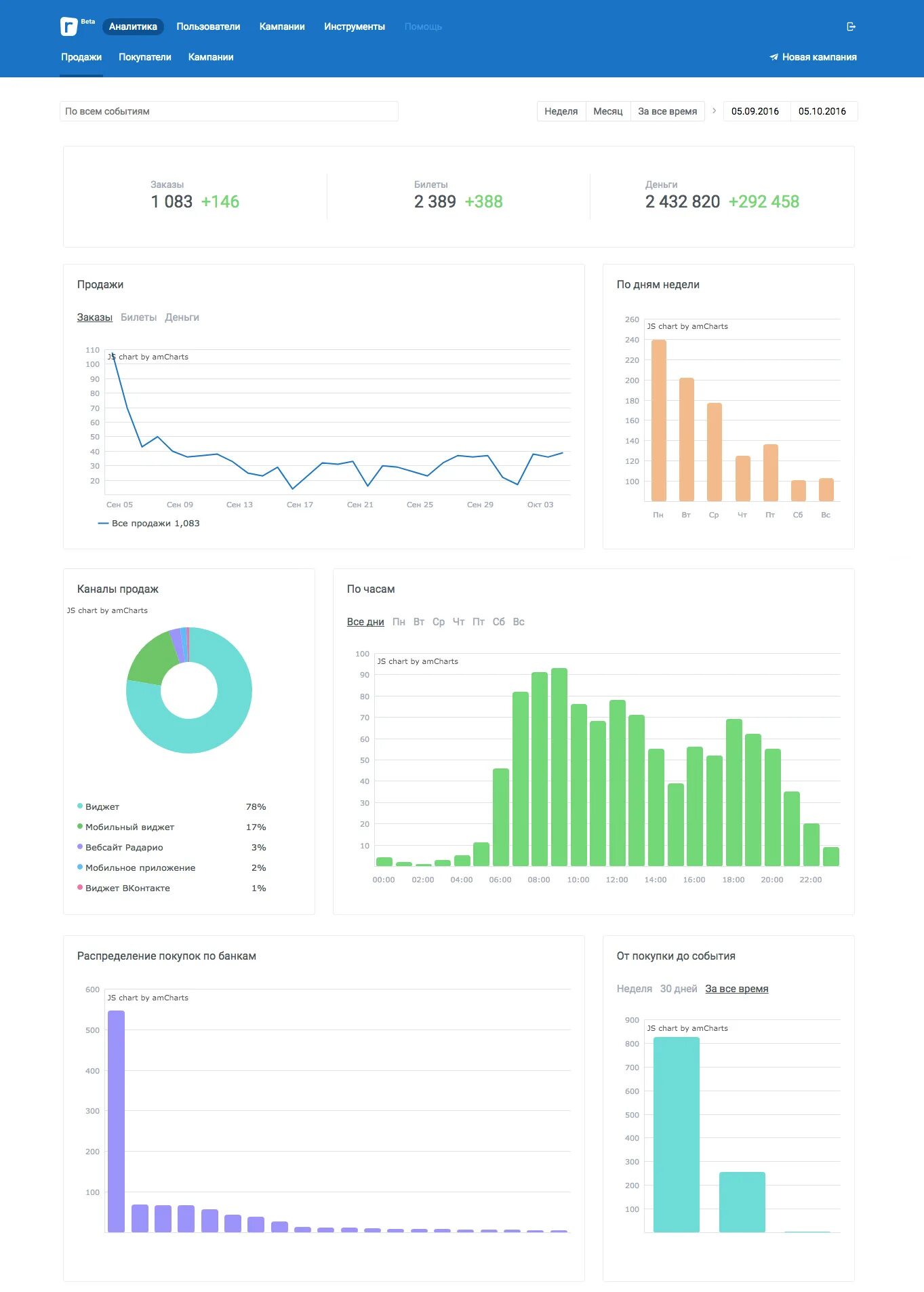Filter hourly chart by Вт

click(x=419, y=622)
